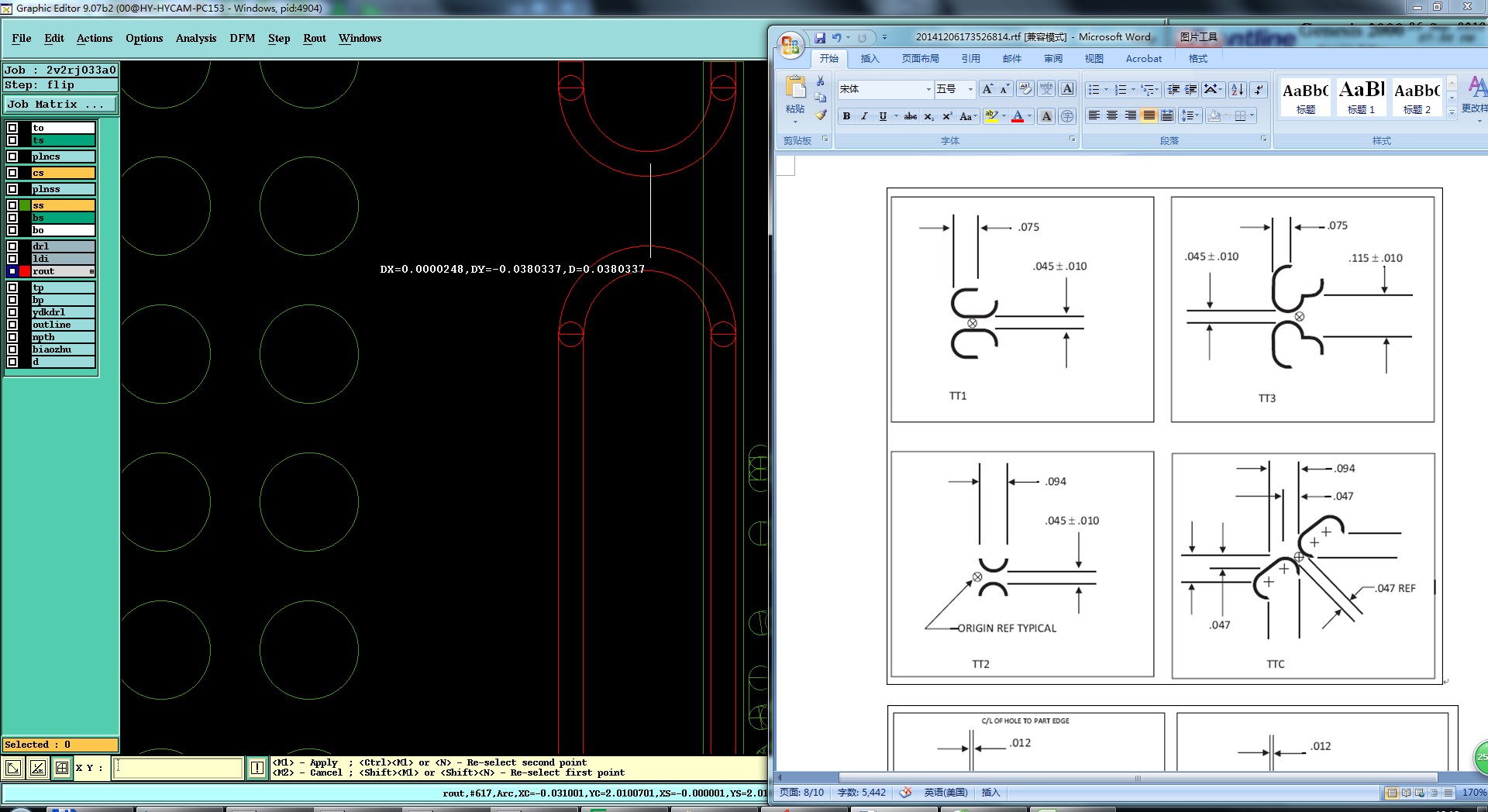The image size is (1488, 812).
Task: Click the Format Painter brush icon
Action: [821, 115]
